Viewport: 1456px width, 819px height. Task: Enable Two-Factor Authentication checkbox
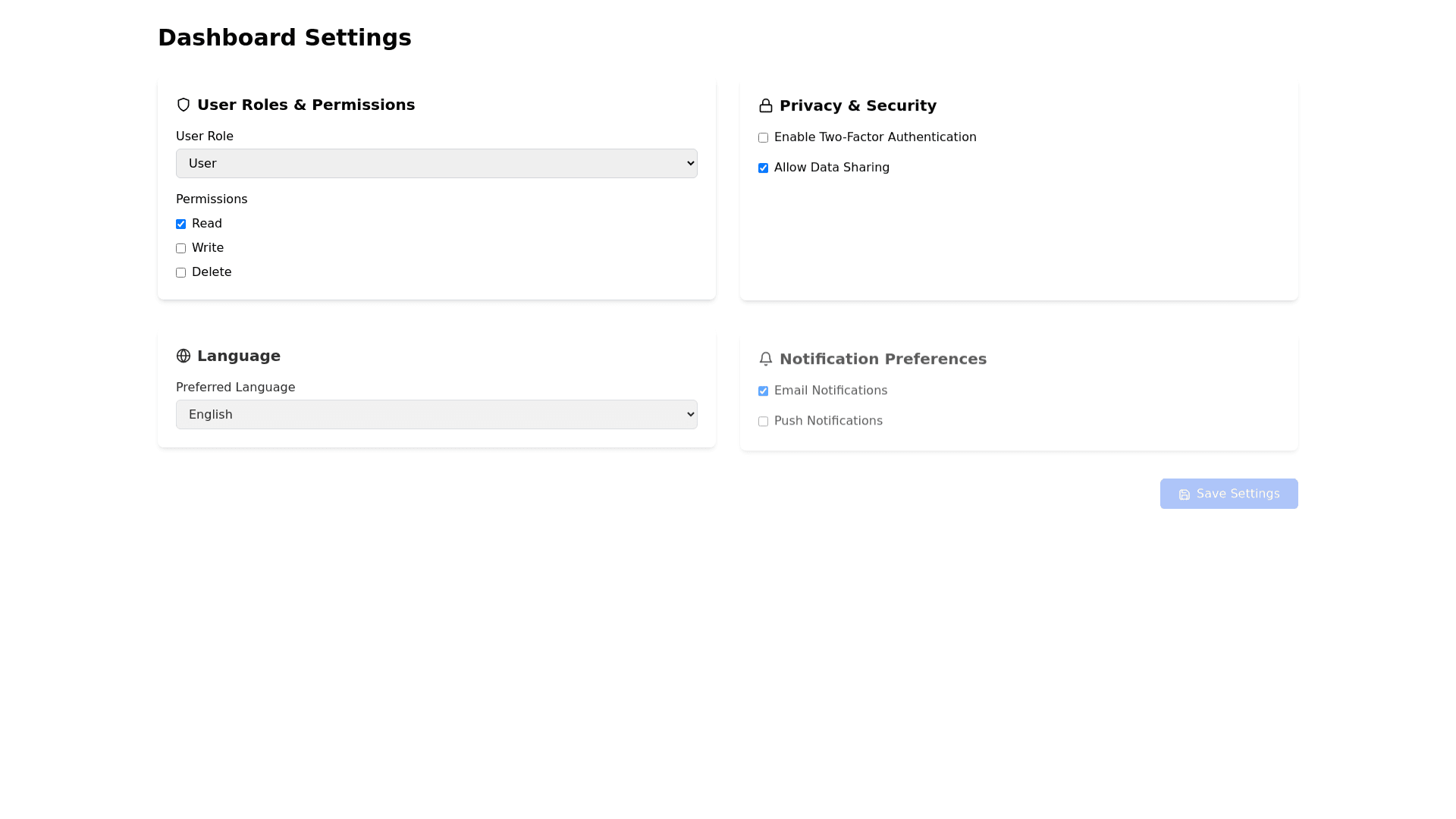(x=763, y=137)
